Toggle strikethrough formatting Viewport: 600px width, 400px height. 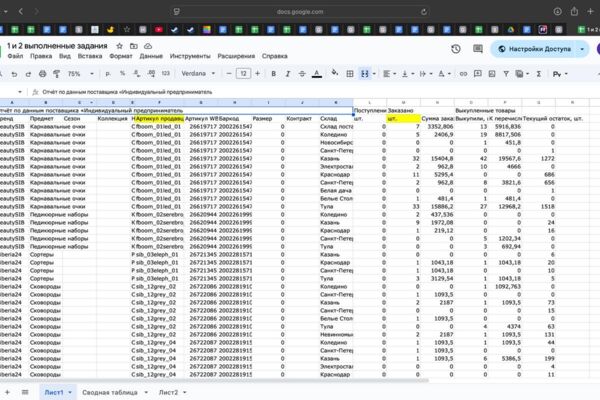coord(302,73)
